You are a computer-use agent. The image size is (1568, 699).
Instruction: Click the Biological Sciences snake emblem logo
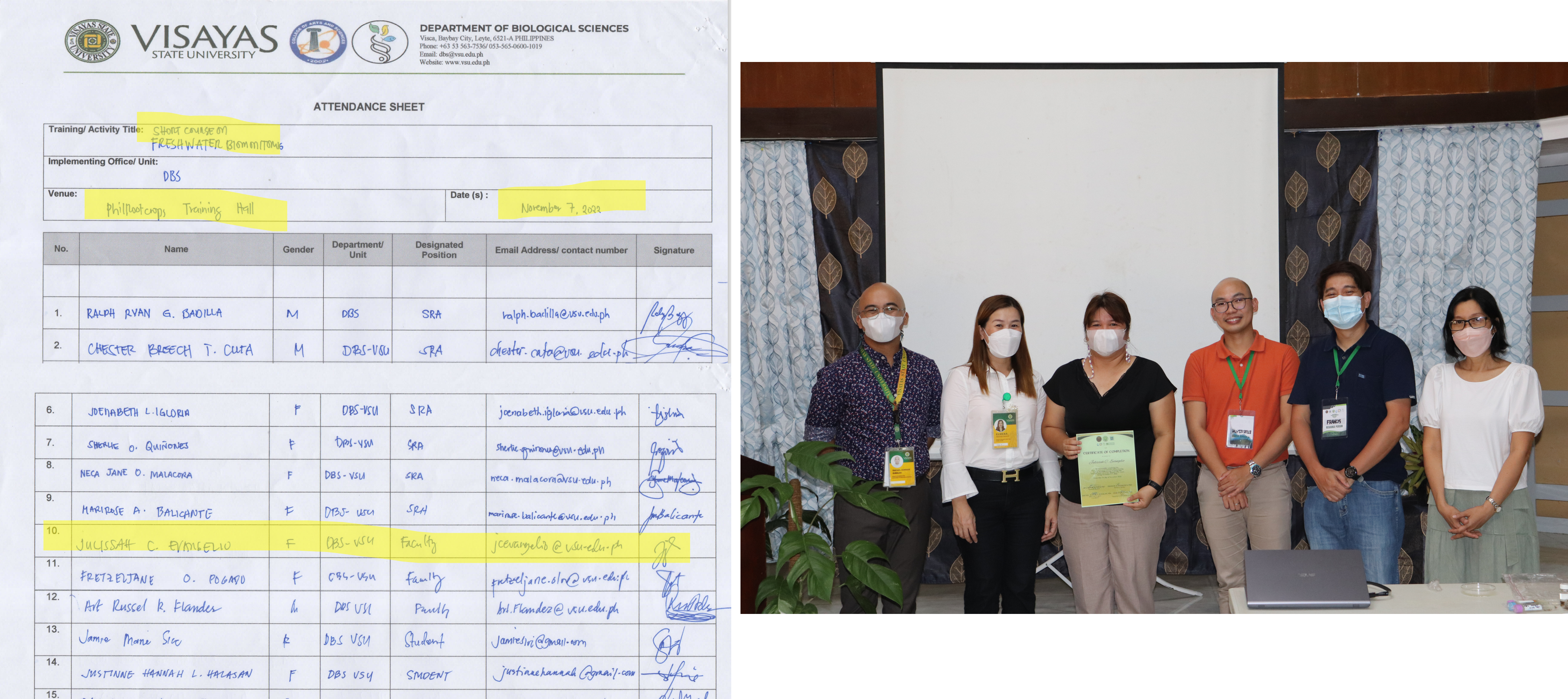coord(380,42)
